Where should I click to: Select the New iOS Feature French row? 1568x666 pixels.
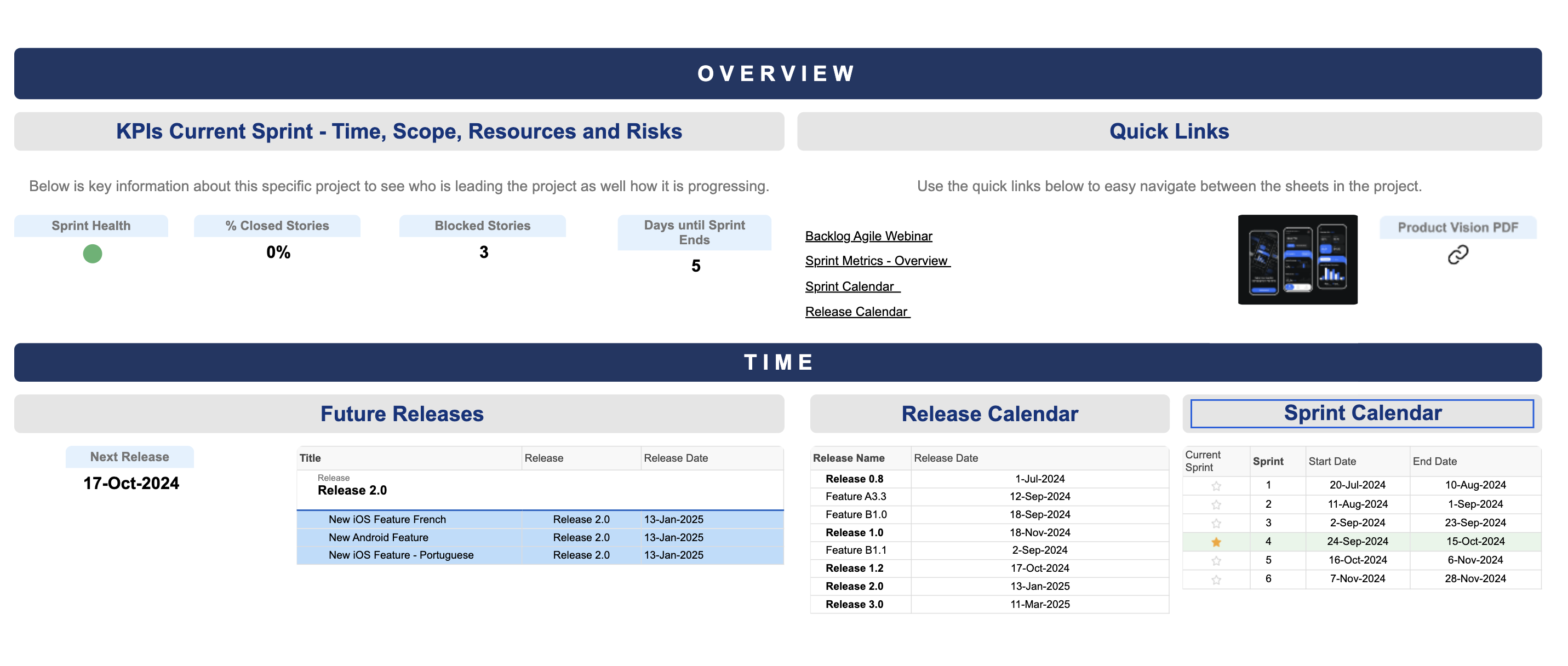coord(387,519)
